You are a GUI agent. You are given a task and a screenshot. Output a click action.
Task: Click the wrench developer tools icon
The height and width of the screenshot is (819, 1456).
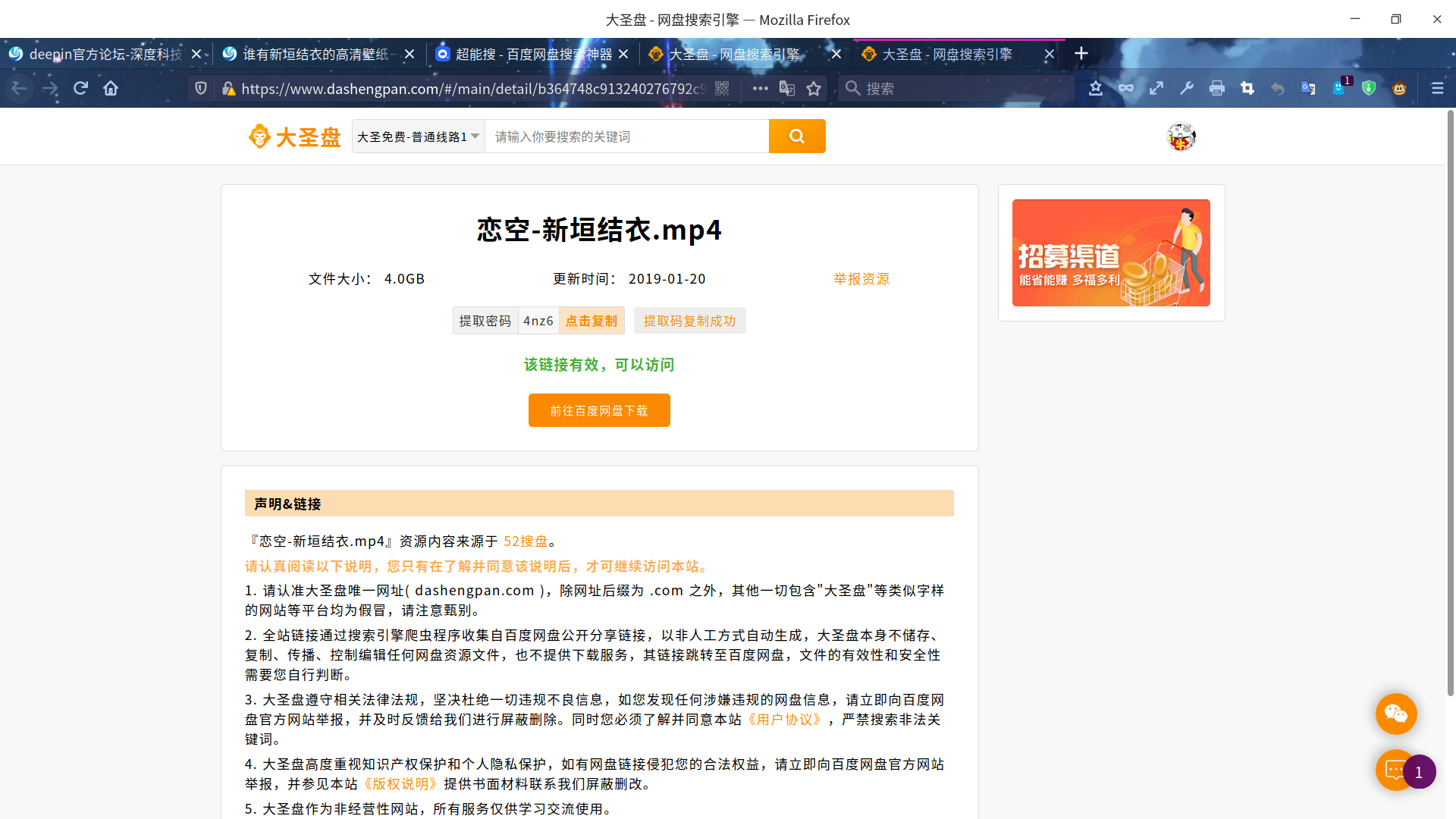tap(1187, 89)
